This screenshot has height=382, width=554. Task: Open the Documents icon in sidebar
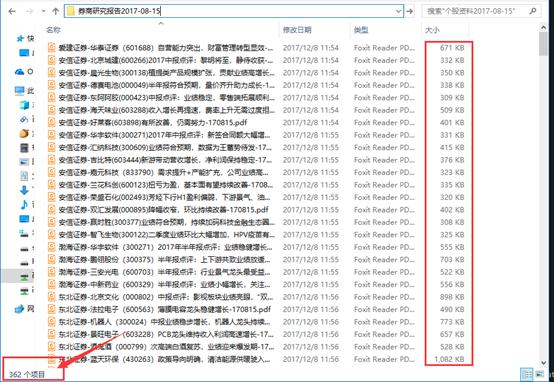(x=24, y=176)
